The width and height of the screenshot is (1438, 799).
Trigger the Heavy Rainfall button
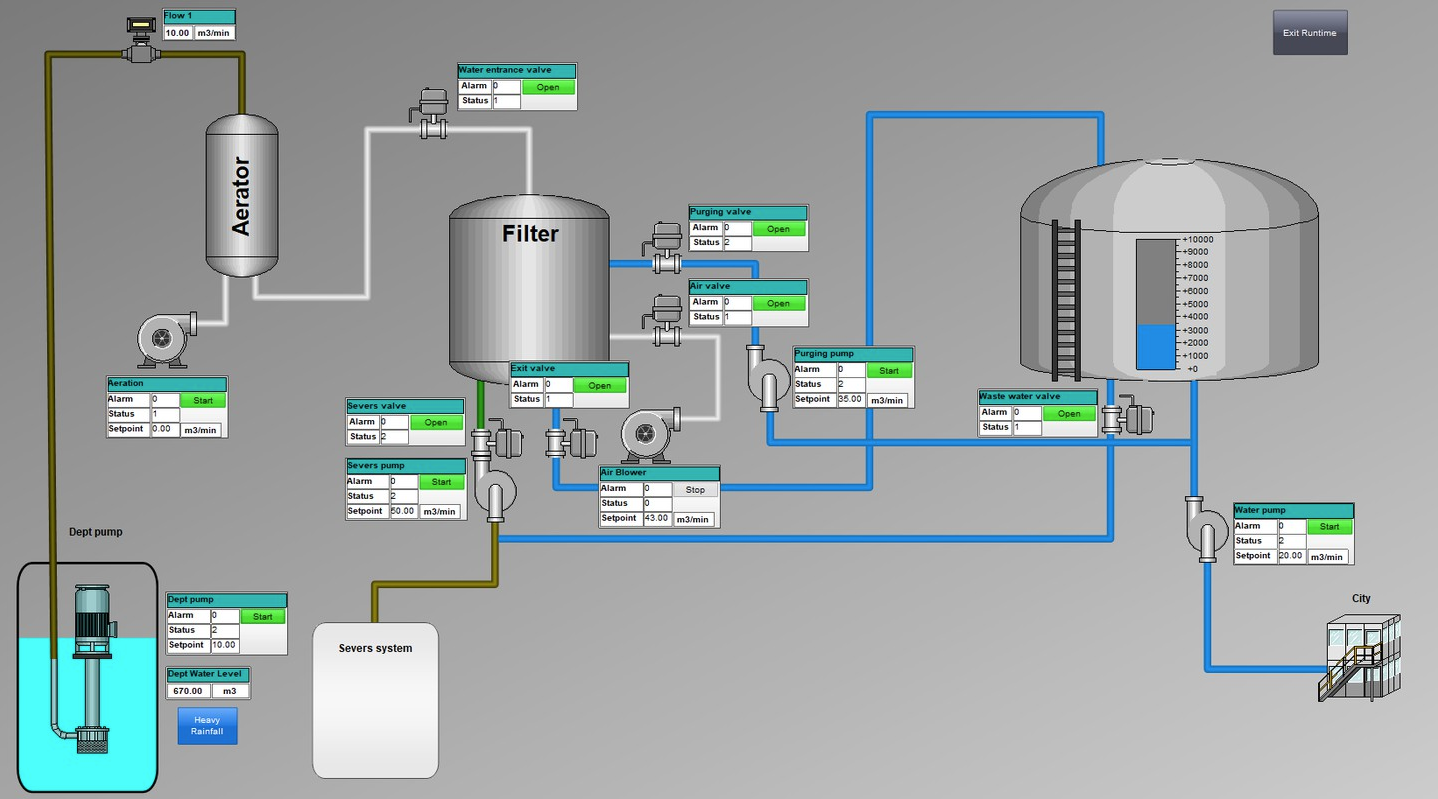click(207, 726)
